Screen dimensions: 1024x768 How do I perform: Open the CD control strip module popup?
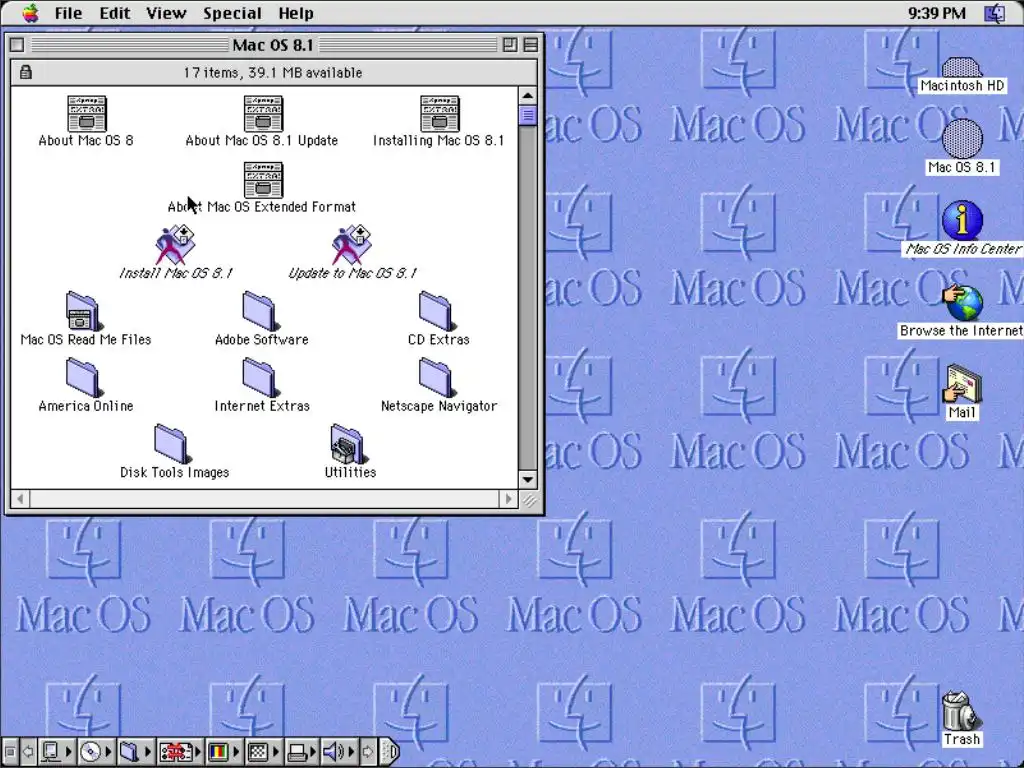tap(96, 752)
